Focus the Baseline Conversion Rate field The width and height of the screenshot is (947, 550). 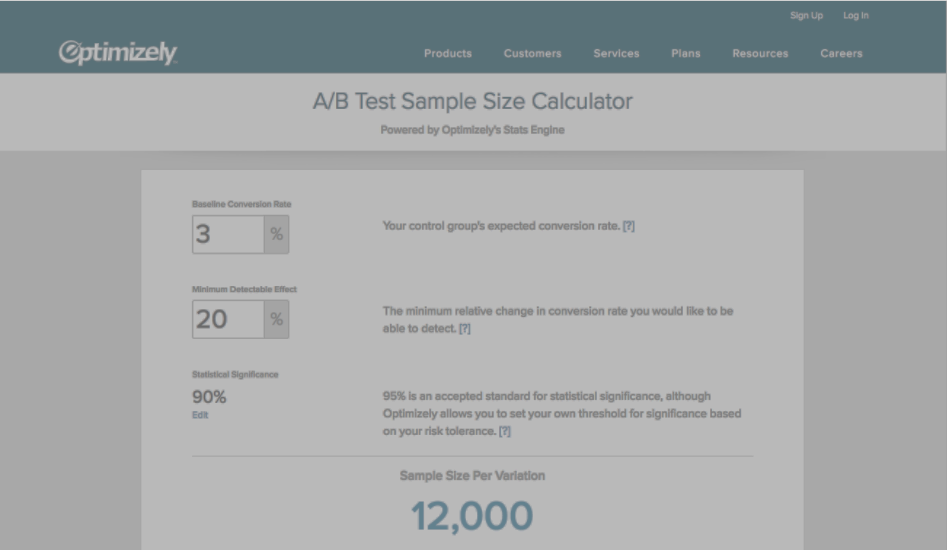[228, 234]
